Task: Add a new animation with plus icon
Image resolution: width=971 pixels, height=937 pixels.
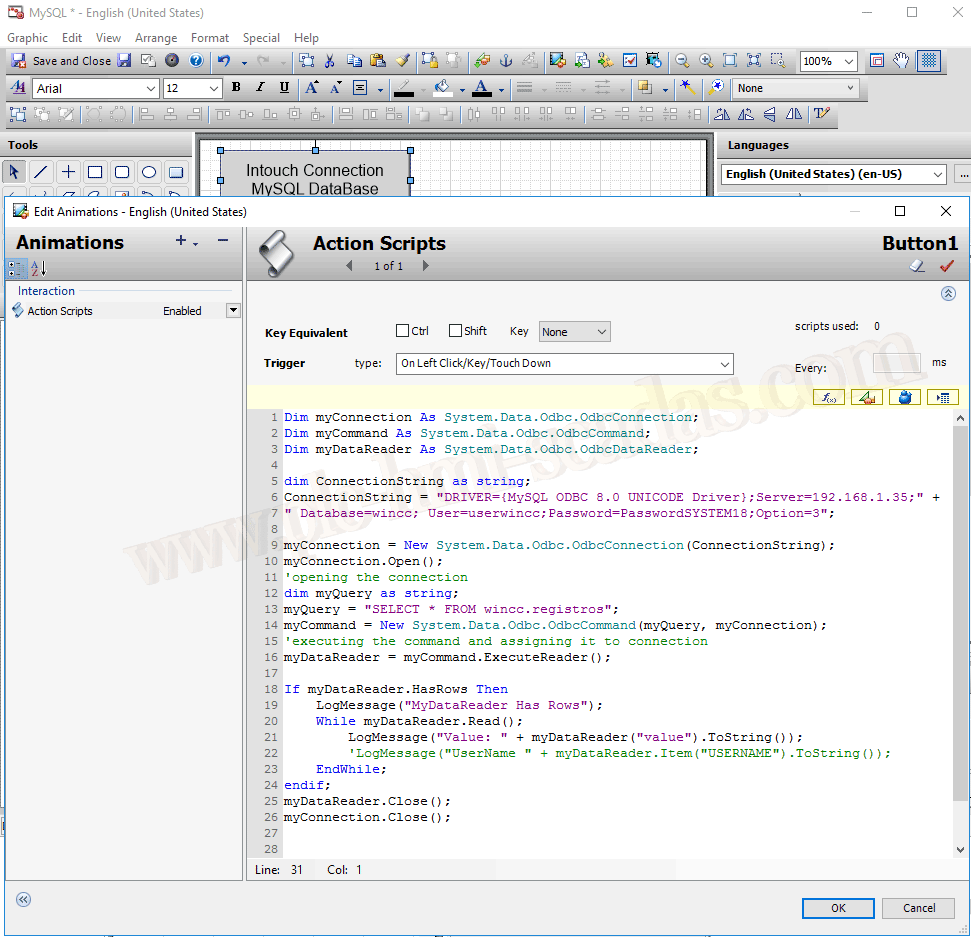Action: click(x=182, y=241)
